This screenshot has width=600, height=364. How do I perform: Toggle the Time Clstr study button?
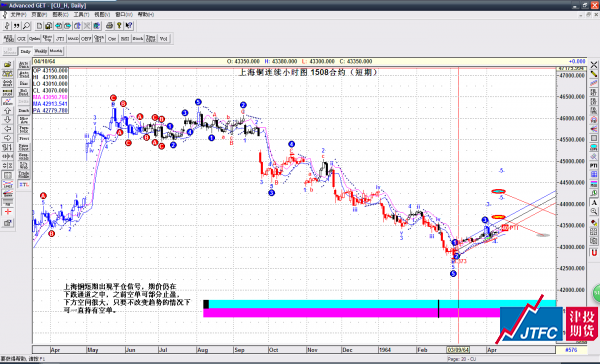150,39
